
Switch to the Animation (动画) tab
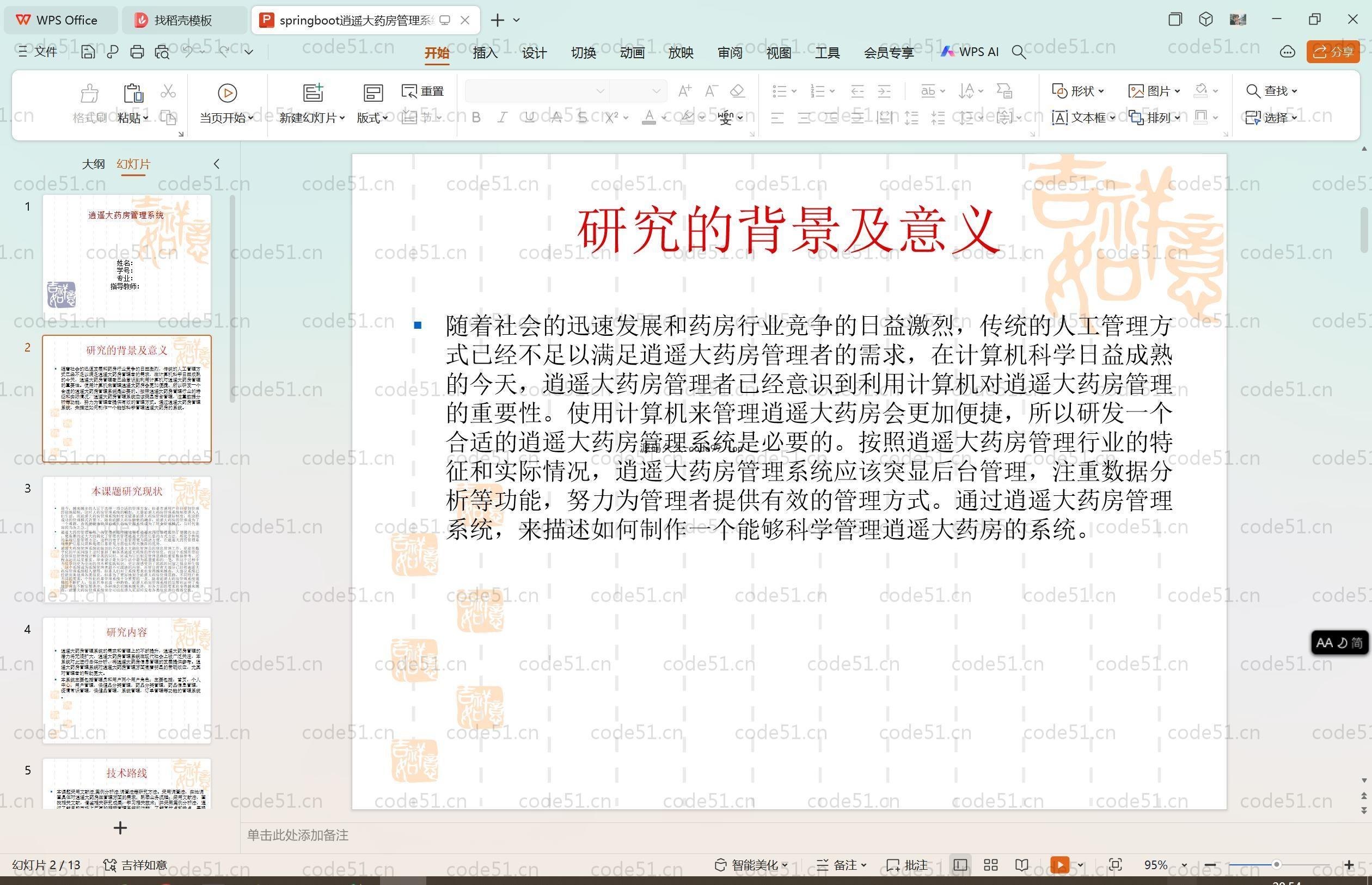point(632,53)
